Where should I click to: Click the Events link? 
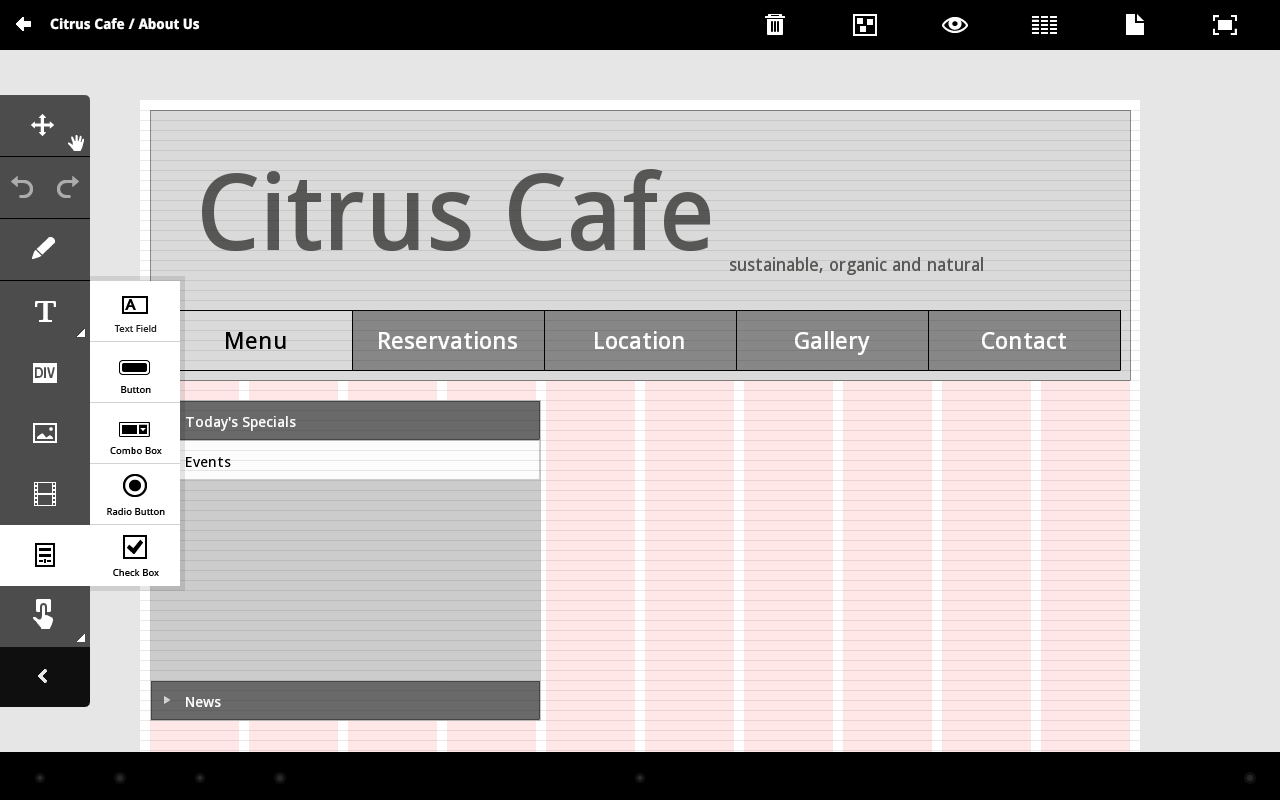coord(208,461)
